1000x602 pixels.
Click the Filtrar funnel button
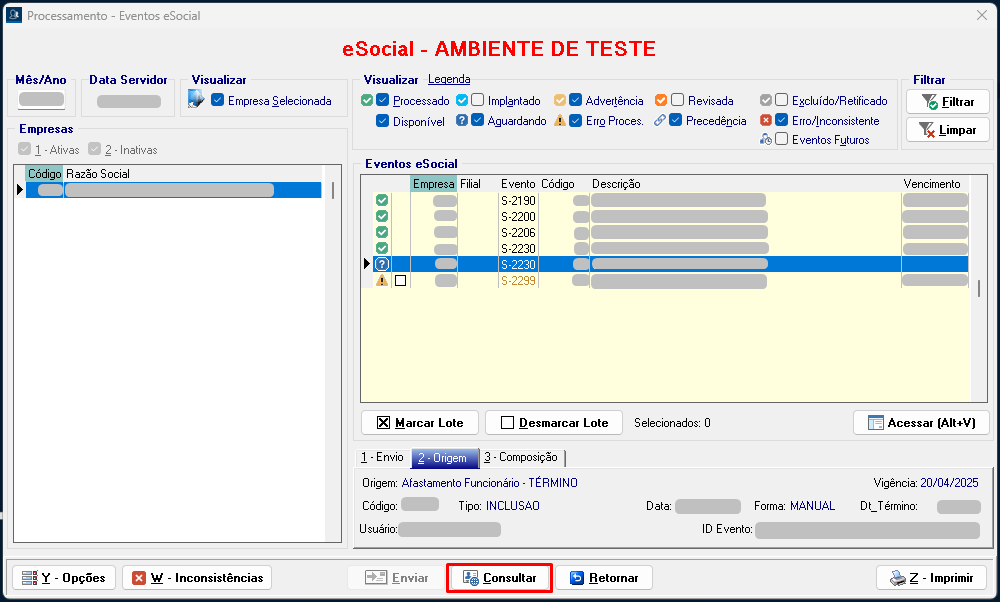[947, 102]
